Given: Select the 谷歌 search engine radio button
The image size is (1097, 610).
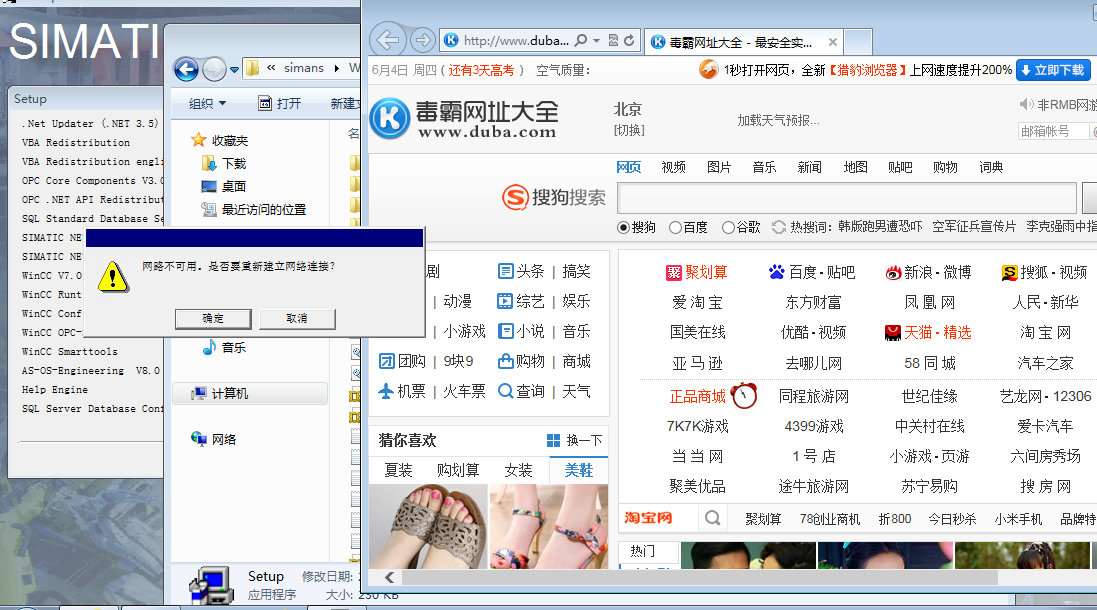Looking at the screenshot, I should coord(728,227).
